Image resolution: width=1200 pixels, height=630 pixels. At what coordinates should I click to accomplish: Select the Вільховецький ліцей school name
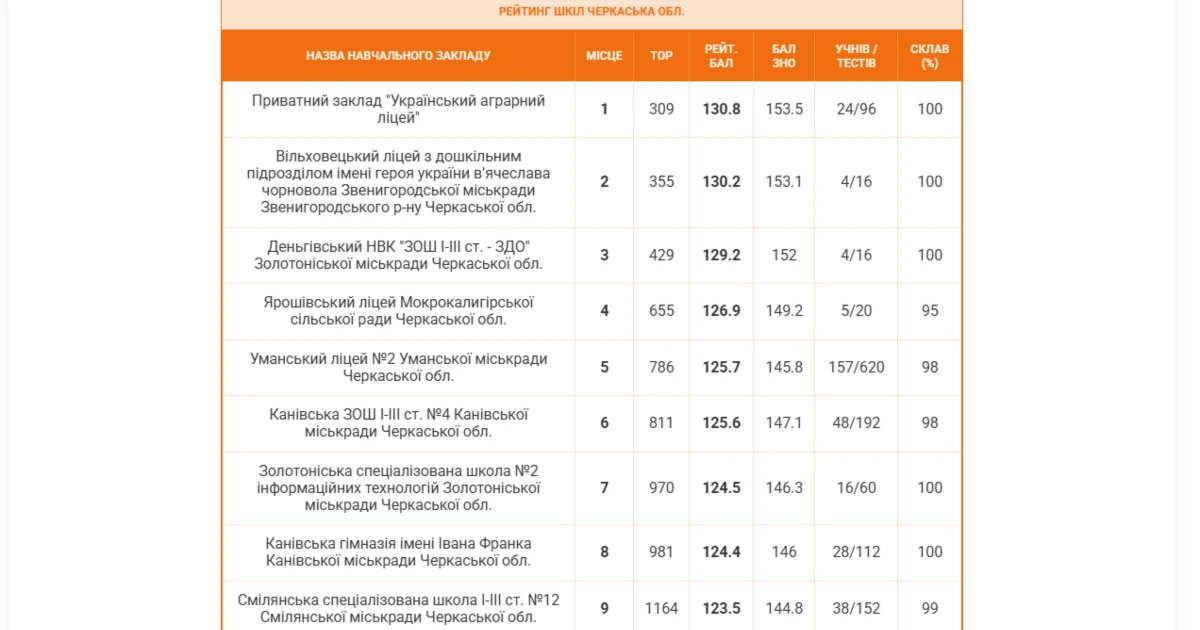[398, 182]
